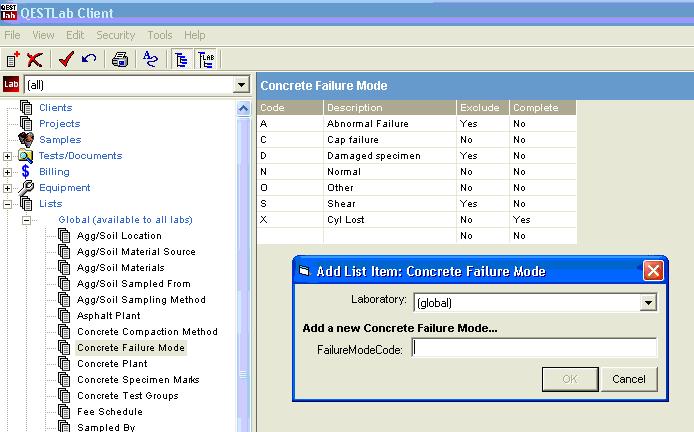The width and height of the screenshot is (694, 432).
Task: Expand the Billing tree node
Action: pyautogui.click(x=8, y=172)
